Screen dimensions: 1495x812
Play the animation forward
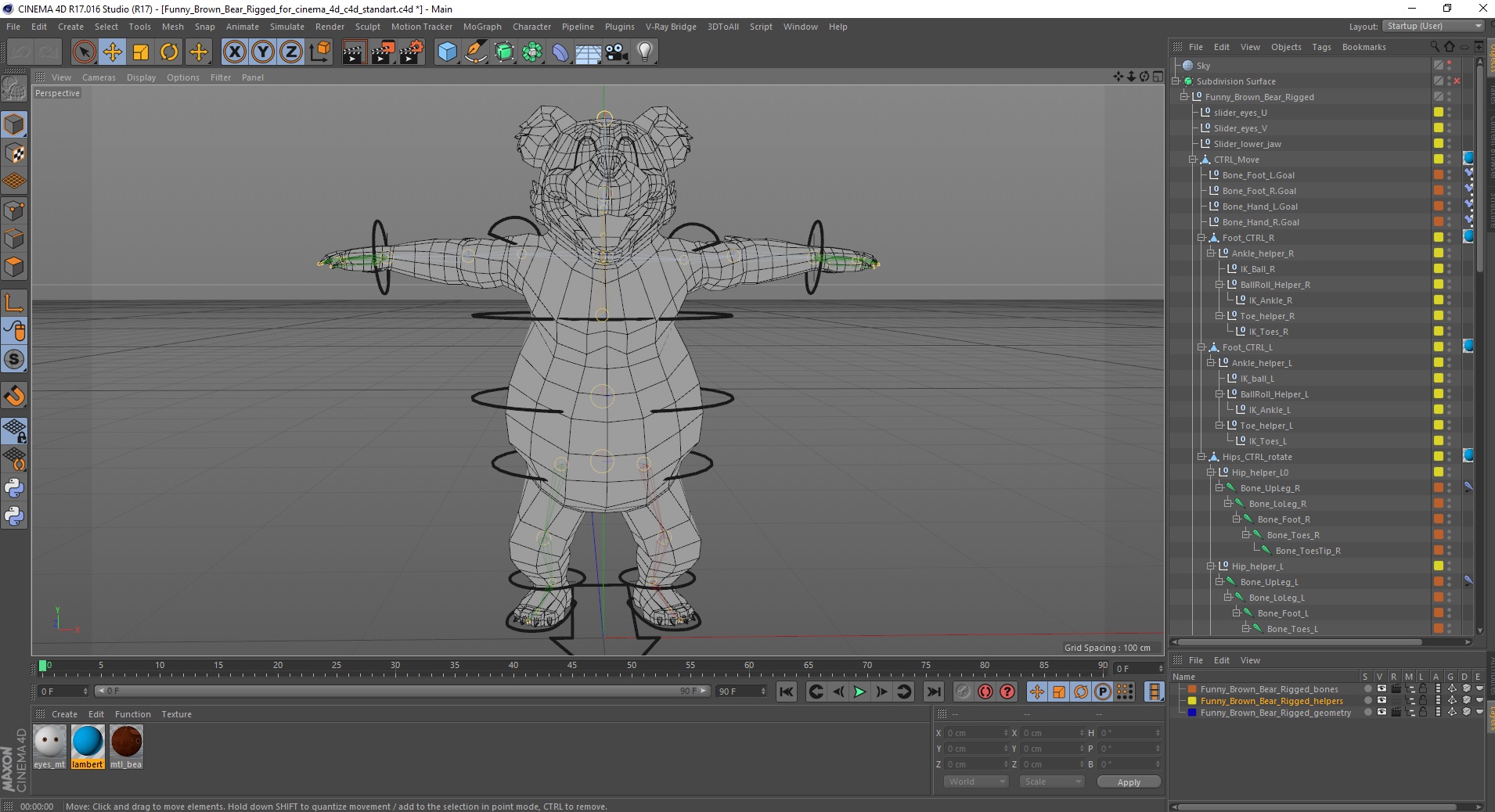pos(859,692)
